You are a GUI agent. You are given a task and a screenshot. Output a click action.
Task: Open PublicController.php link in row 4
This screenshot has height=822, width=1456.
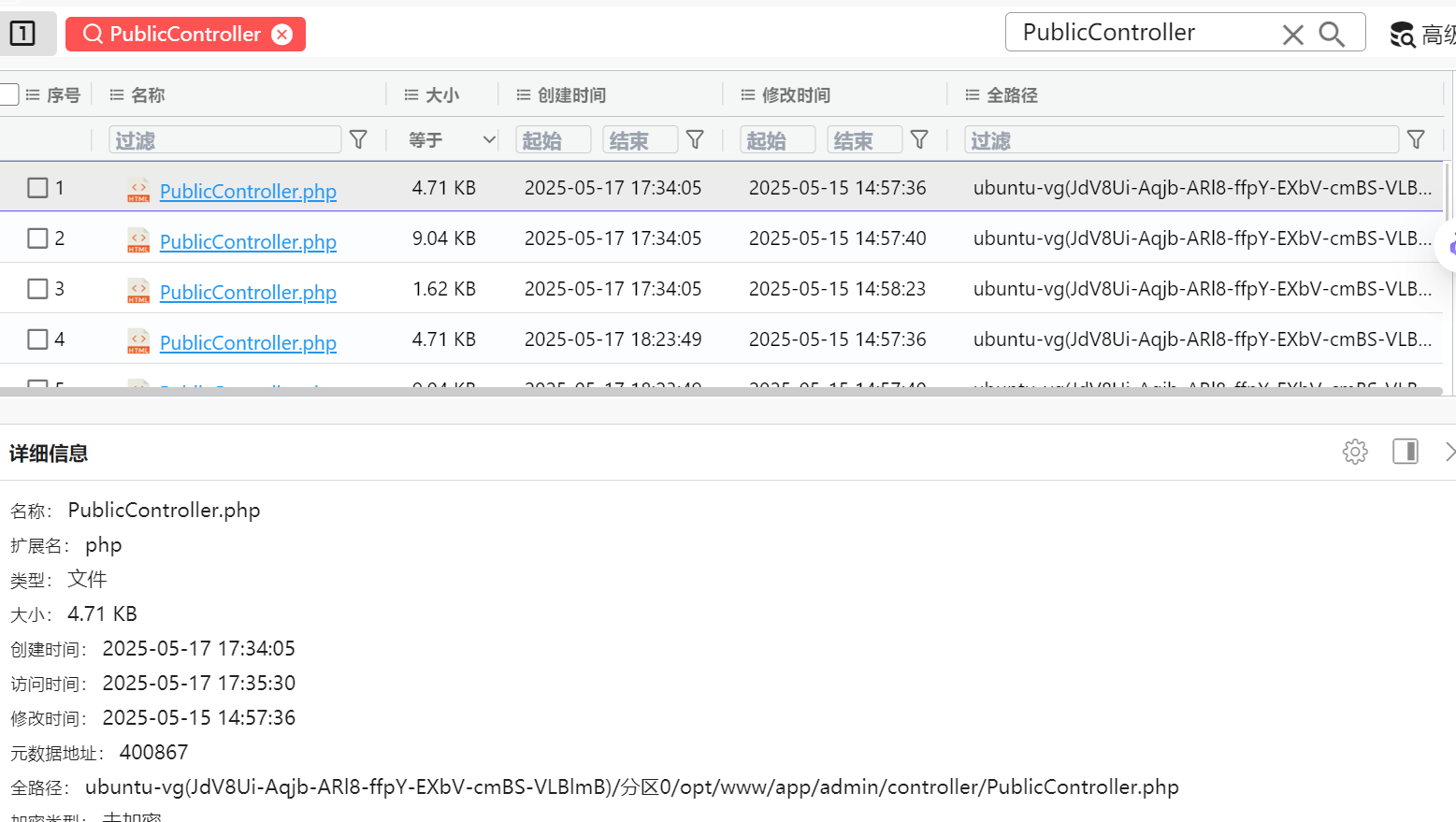click(248, 342)
